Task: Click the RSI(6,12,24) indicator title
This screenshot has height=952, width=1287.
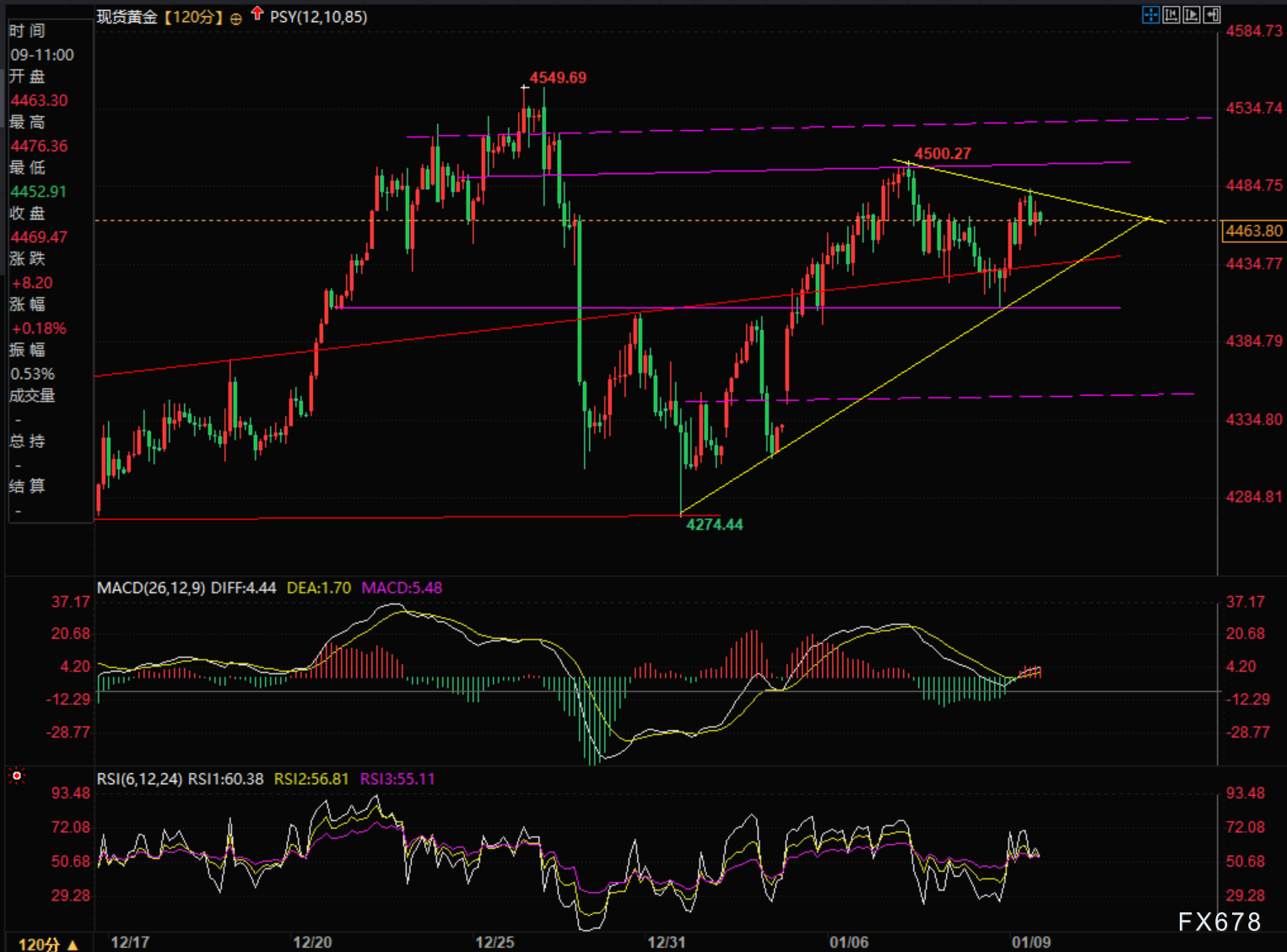Action: click(x=139, y=778)
